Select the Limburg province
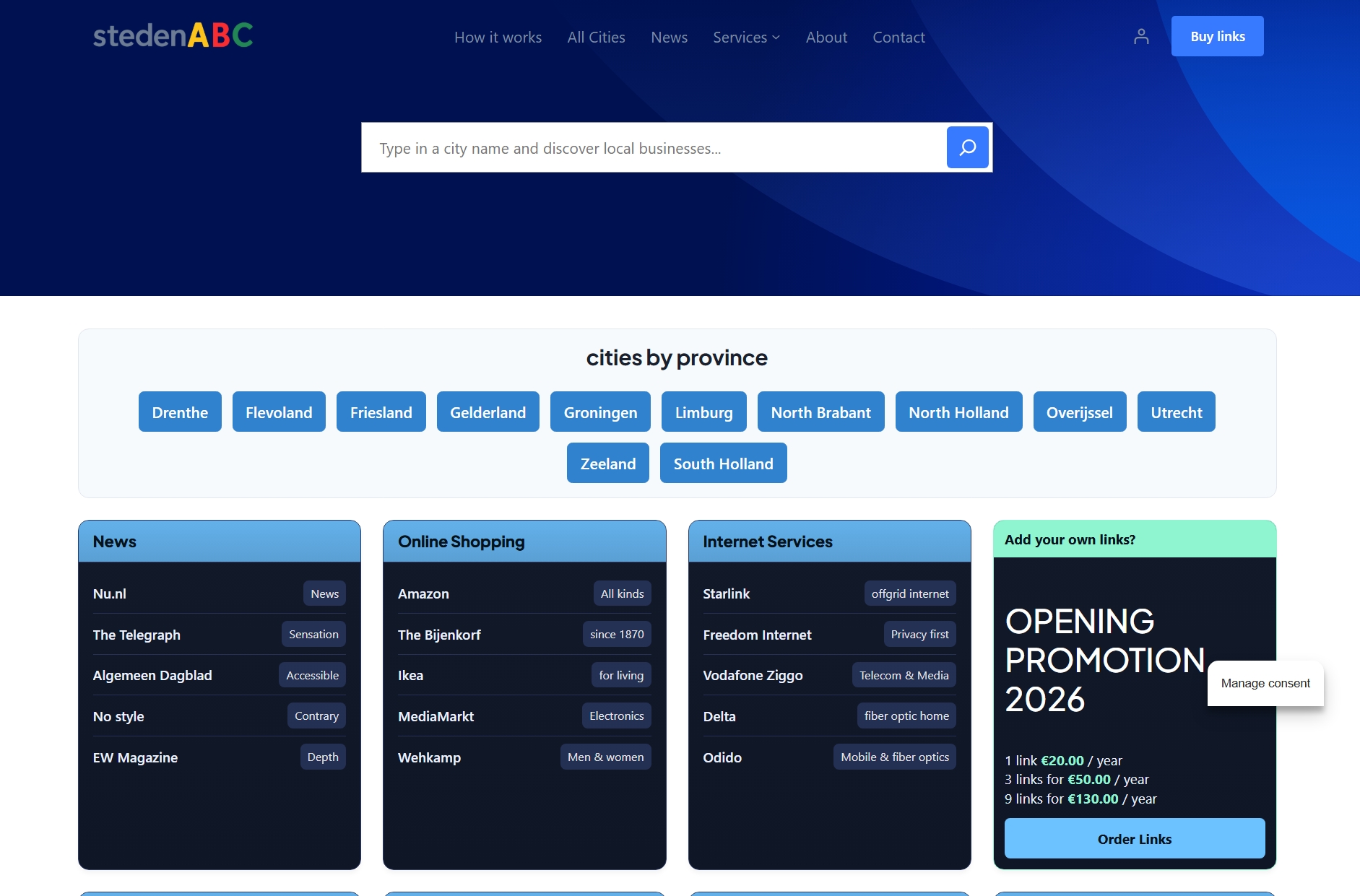 click(704, 412)
